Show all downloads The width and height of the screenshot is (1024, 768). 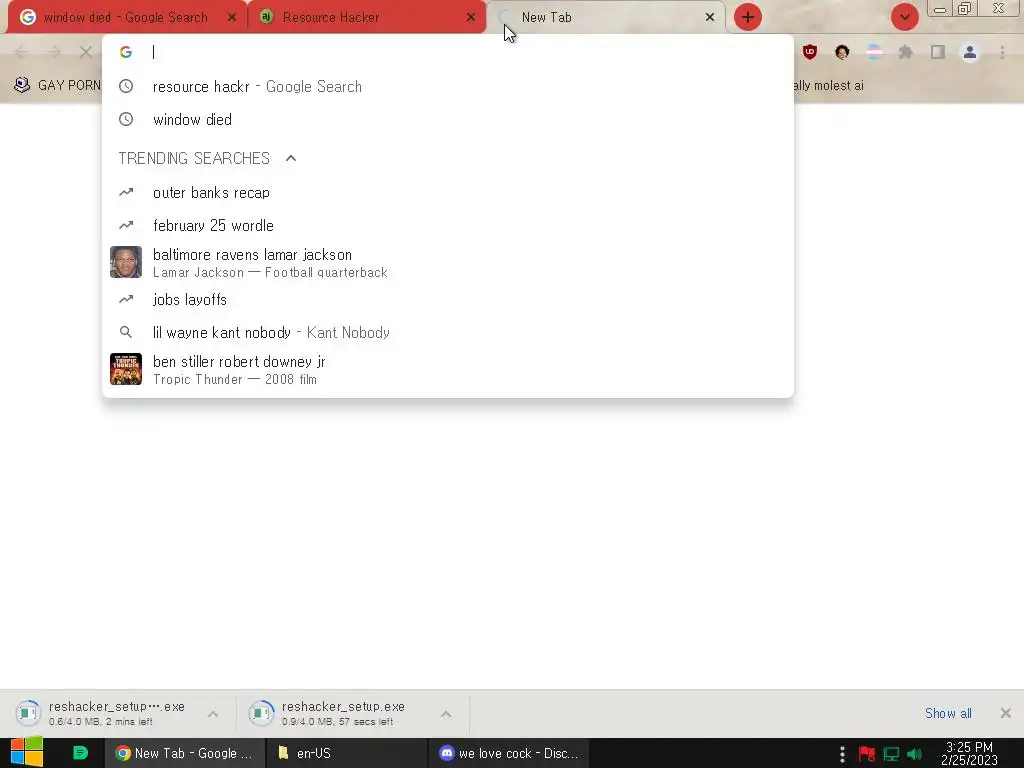click(948, 713)
